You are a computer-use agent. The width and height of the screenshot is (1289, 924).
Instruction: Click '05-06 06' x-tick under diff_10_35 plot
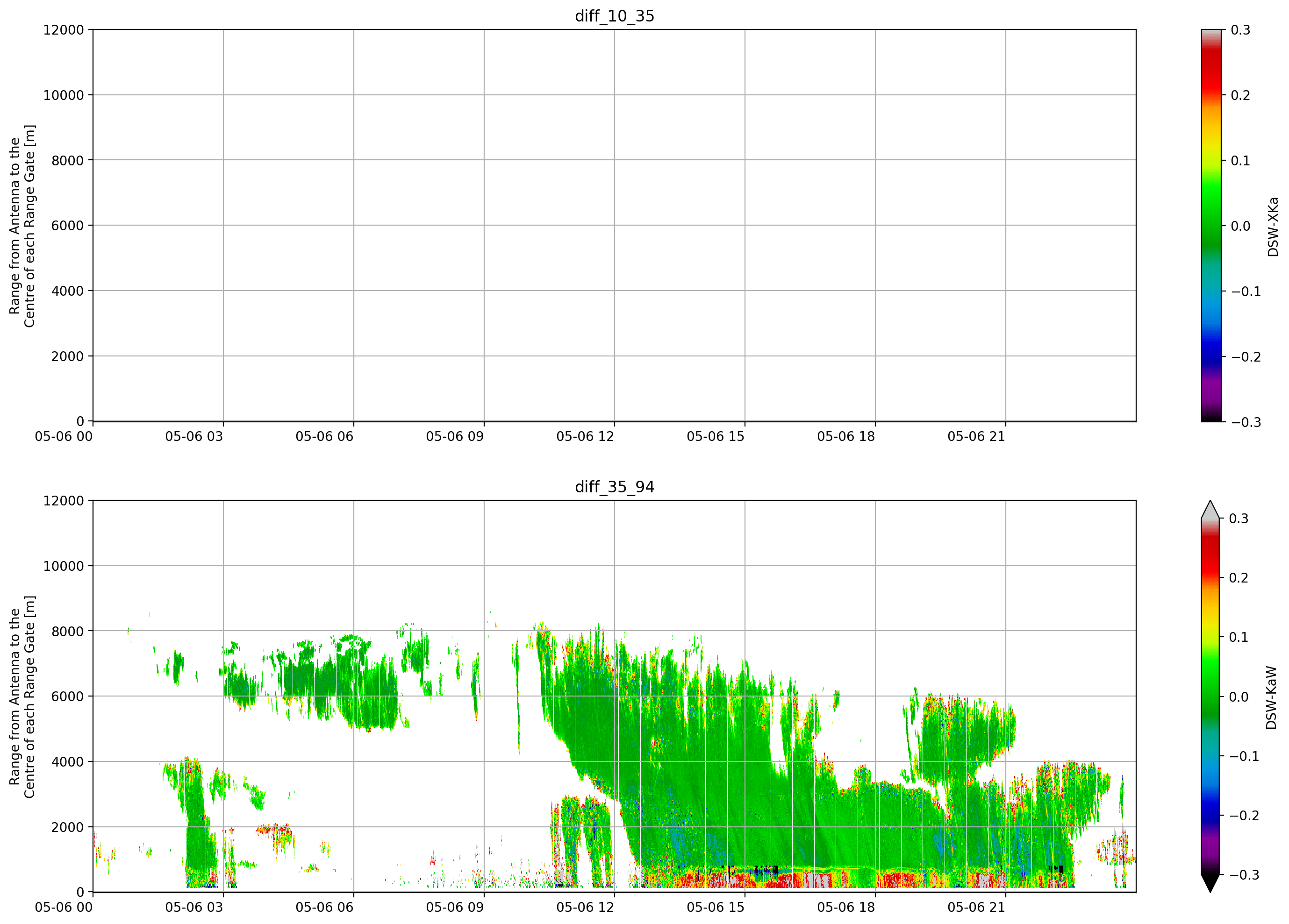coord(324,436)
